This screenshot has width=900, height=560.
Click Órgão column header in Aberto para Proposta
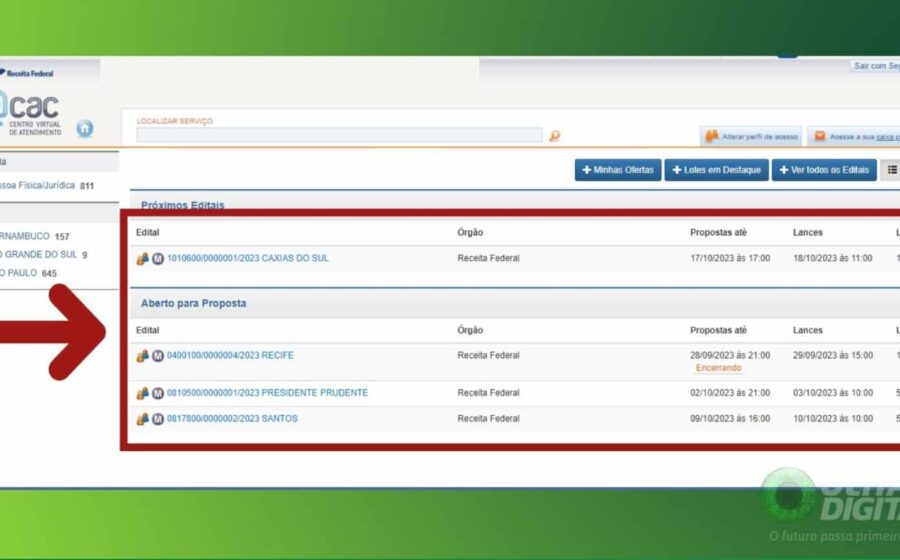click(x=470, y=330)
